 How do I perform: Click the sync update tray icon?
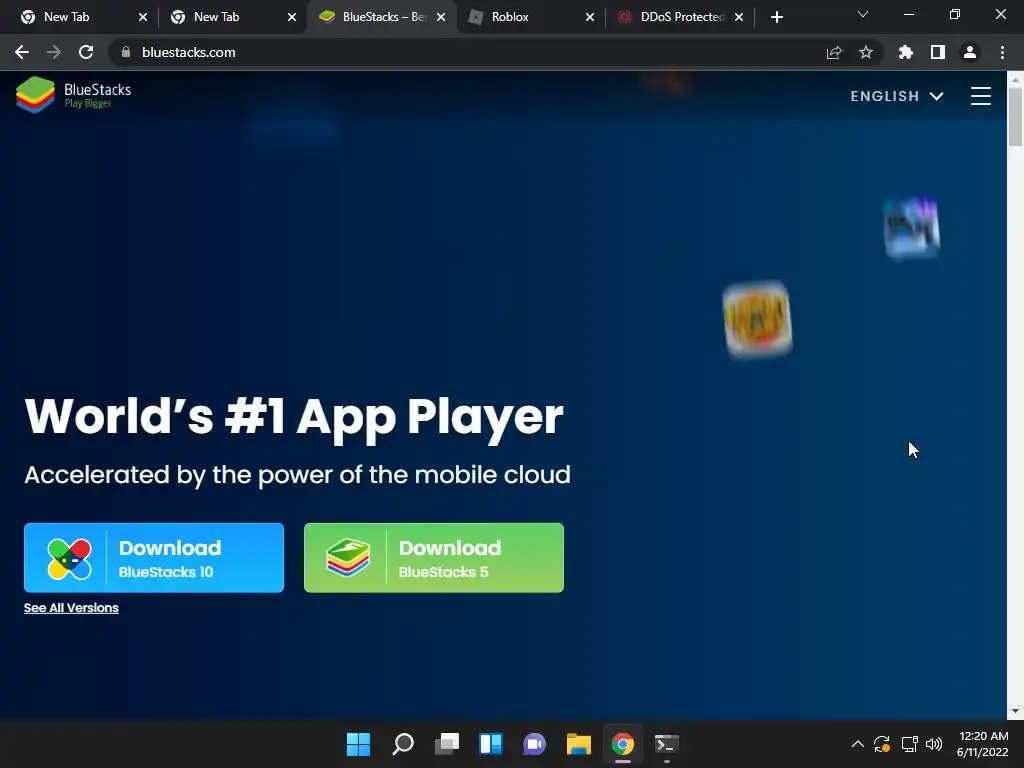(x=882, y=744)
